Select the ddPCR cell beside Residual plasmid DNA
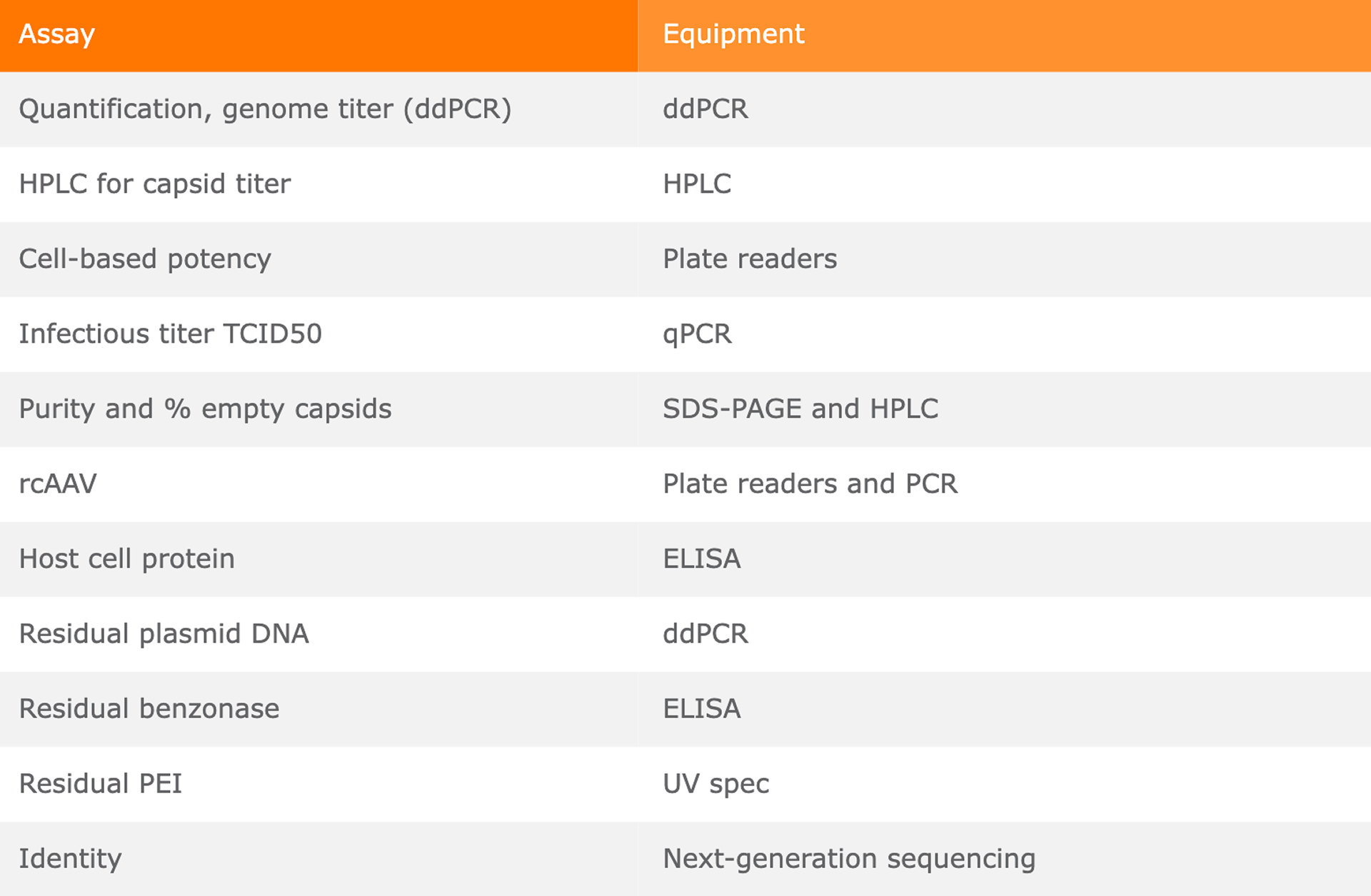Viewport: 1371px width, 896px height. (1004, 634)
